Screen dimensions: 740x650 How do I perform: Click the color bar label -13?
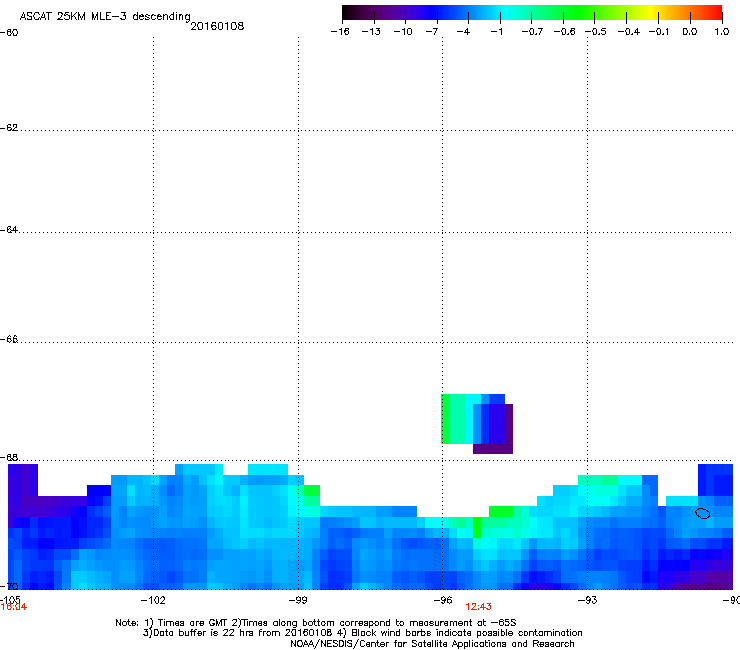[371, 32]
